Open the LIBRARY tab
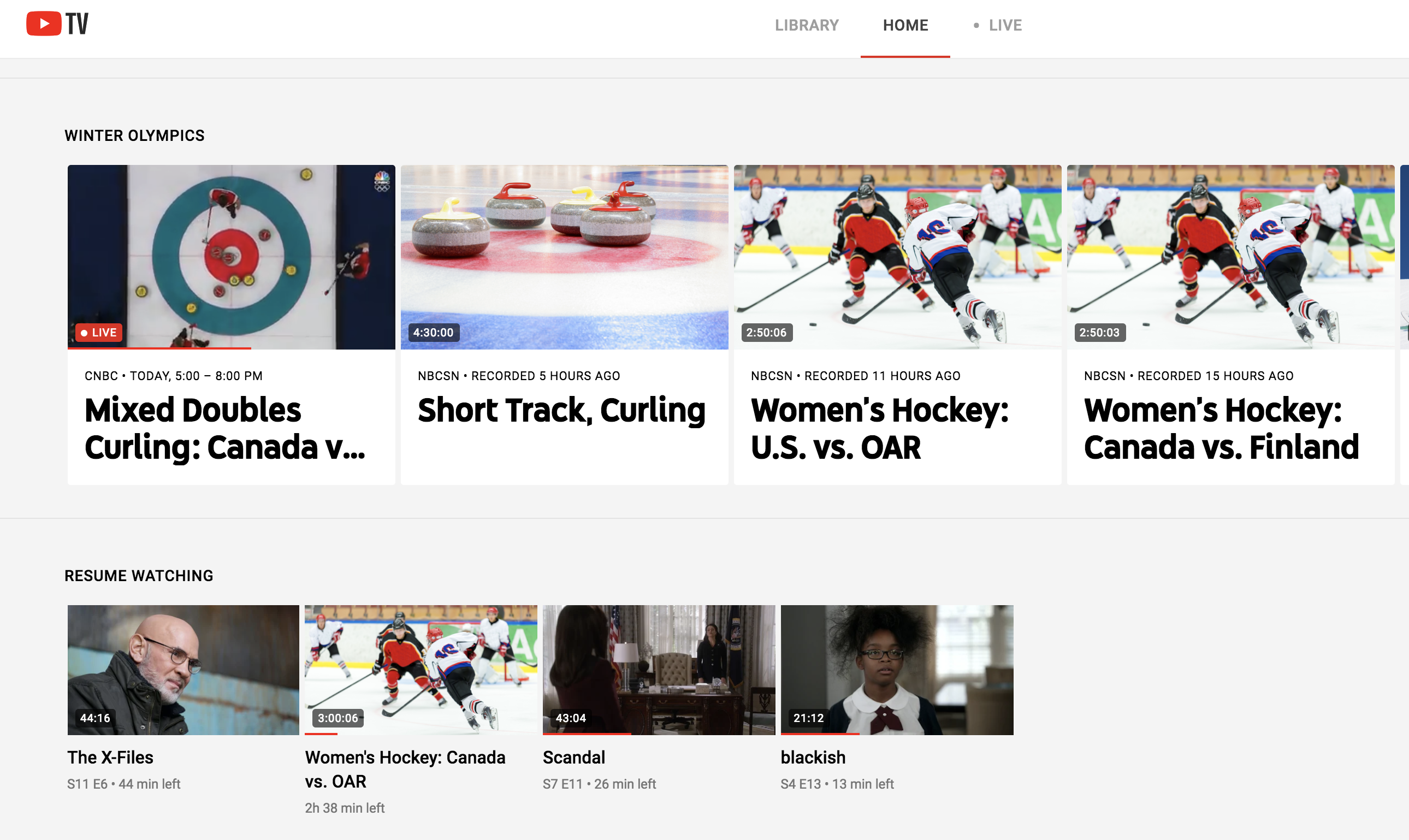Image resolution: width=1409 pixels, height=840 pixels. click(x=807, y=26)
